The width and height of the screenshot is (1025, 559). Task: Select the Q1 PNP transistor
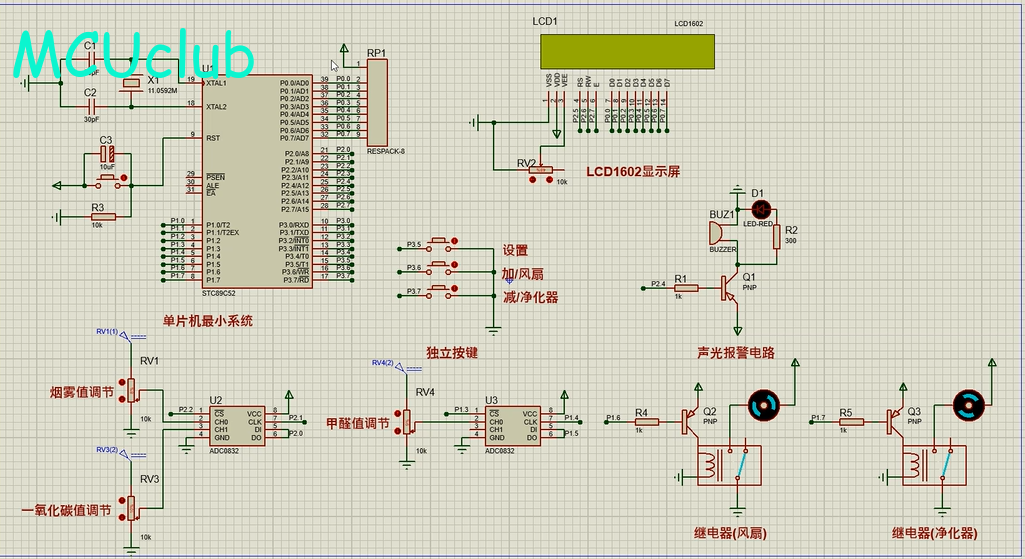coord(733,289)
